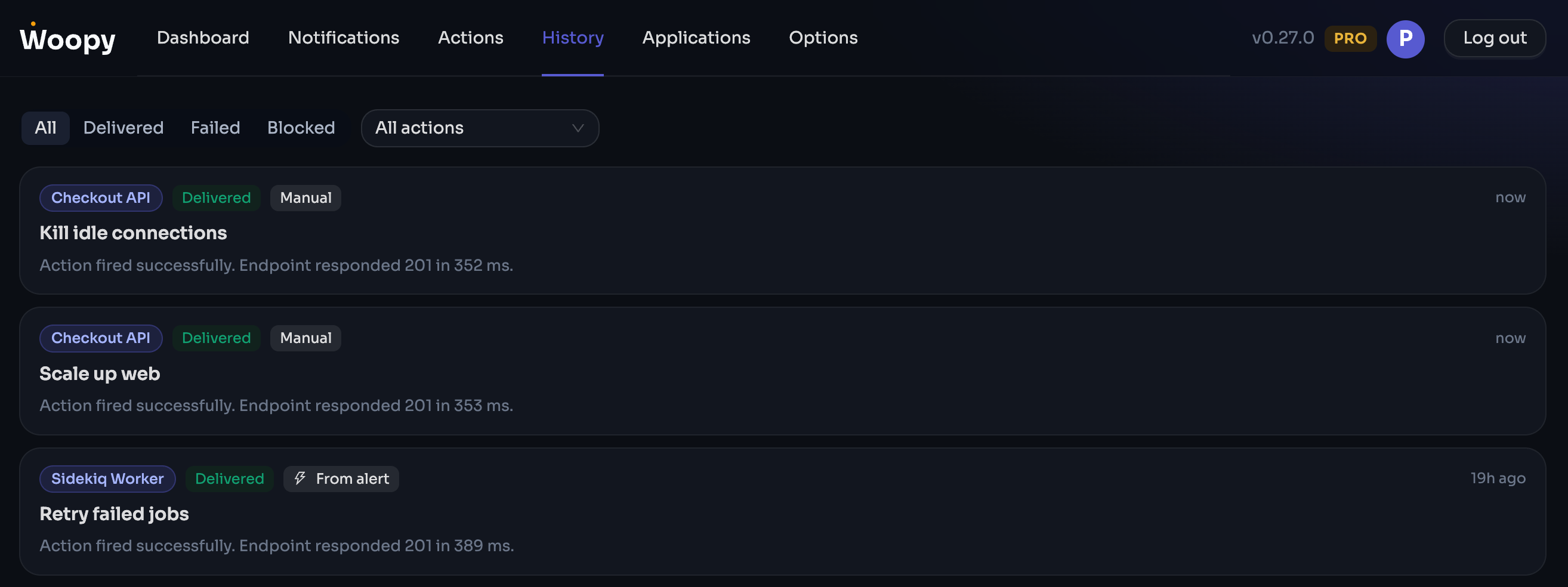
Task: Open the user avatar P menu
Action: click(x=1405, y=38)
